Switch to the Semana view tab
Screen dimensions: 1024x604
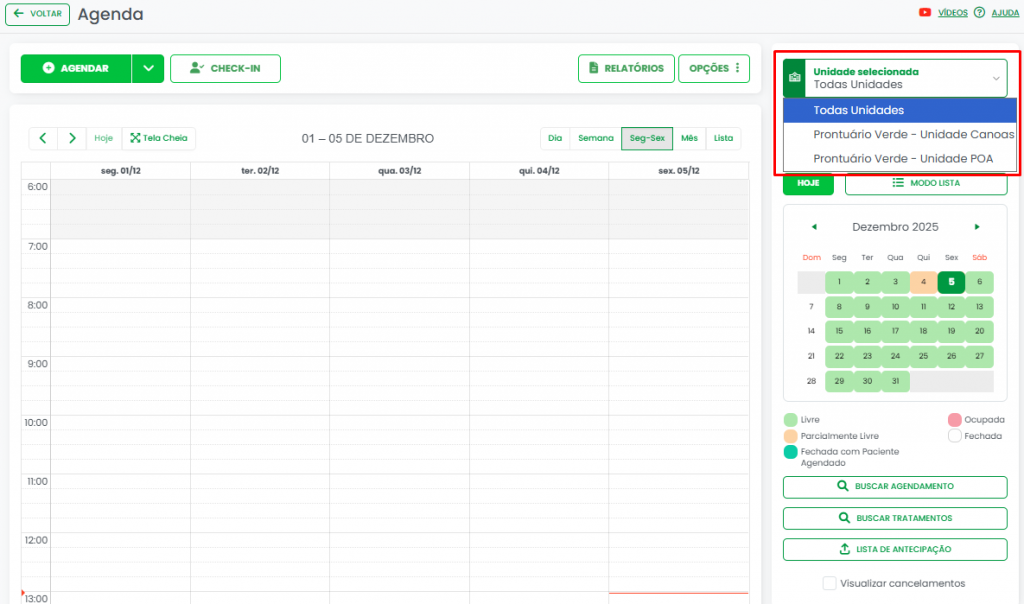[x=595, y=138]
